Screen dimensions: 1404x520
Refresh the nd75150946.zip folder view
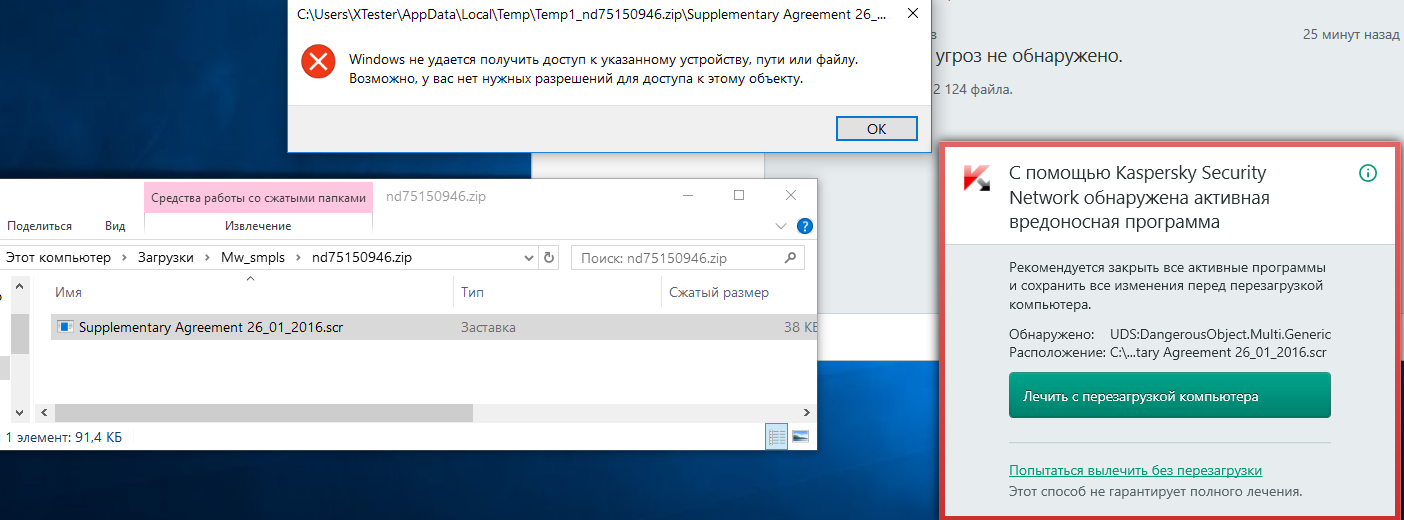(549, 257)
